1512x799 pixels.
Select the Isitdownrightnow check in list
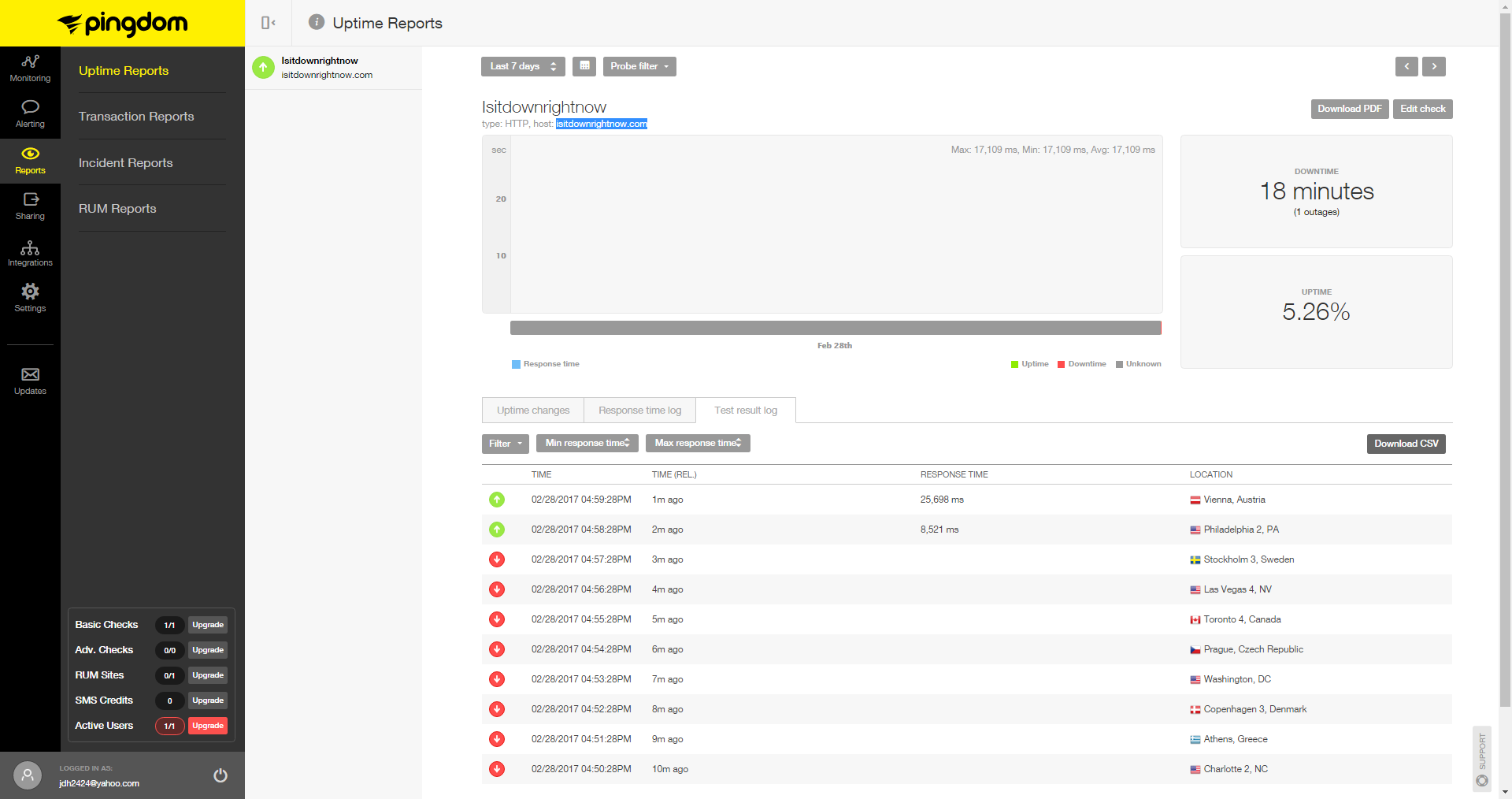coord(334,68)
